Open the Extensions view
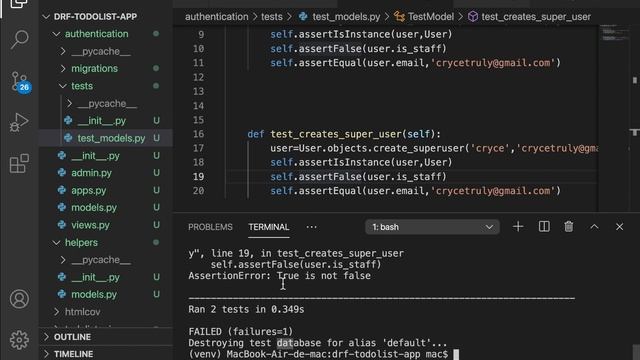Screen dimensions: 640x360 pyautogui.click(x=19, y=164)
